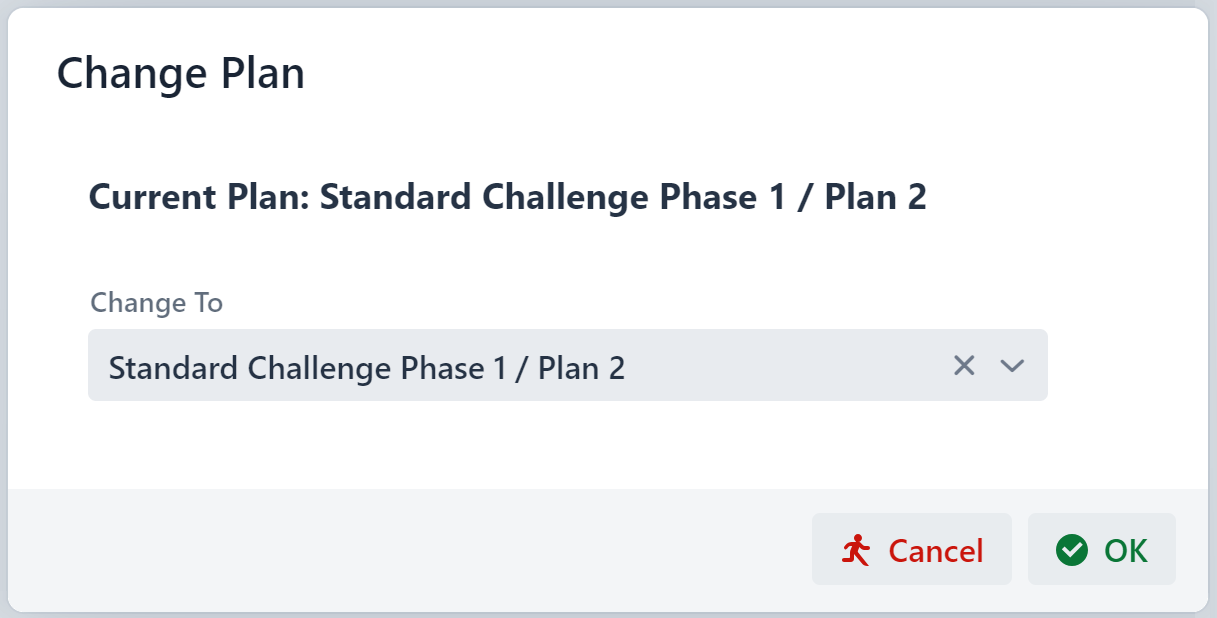
Task: Click the dismiss cross beside the dropdown arrow
Action: coord(963,366)
